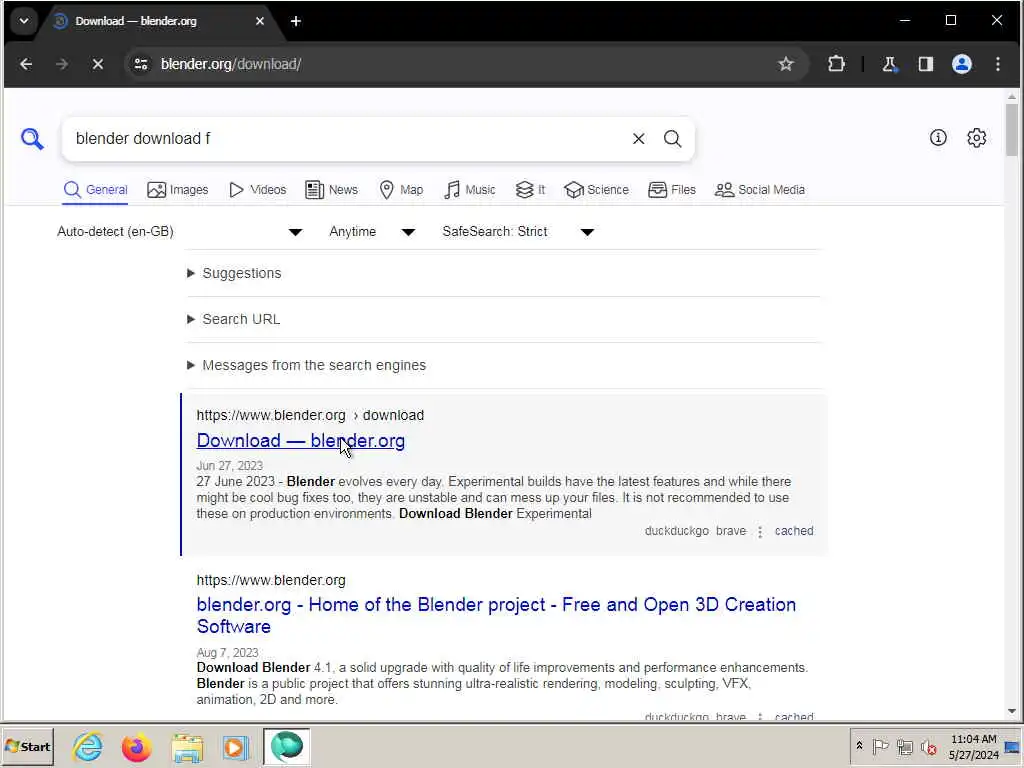Submit search with magnifier button
1024x768 pixels.
[x=673, y=138]
